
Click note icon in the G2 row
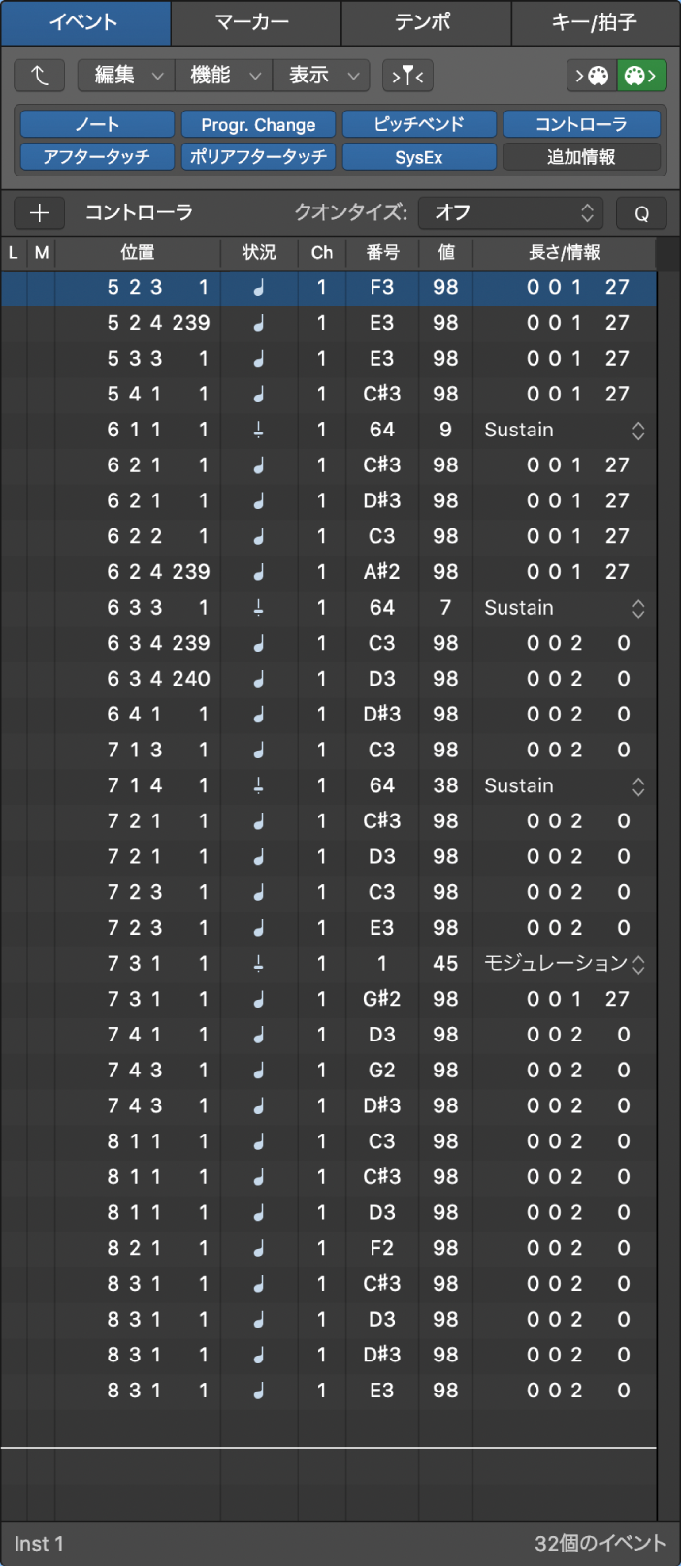259,1071
